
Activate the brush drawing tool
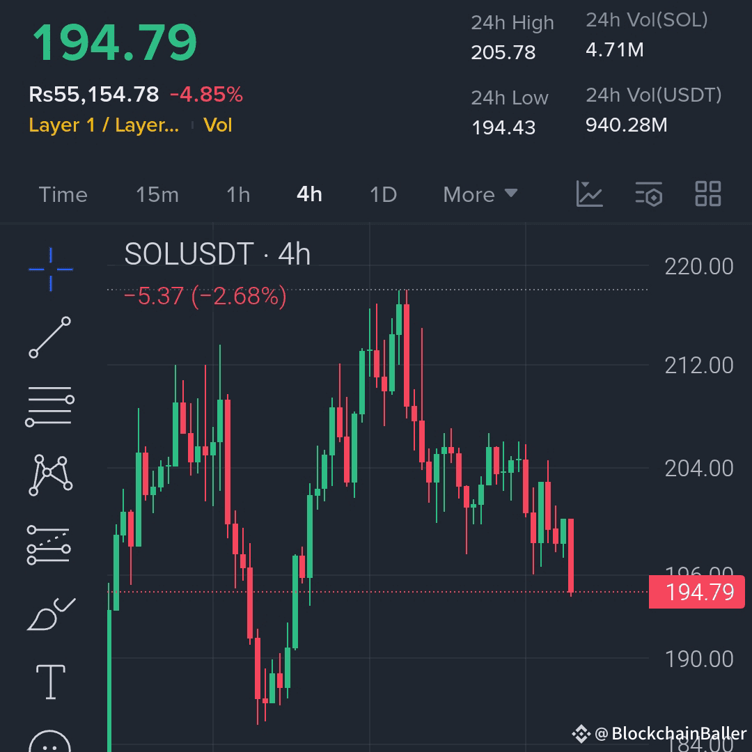[x=50, y=614]
